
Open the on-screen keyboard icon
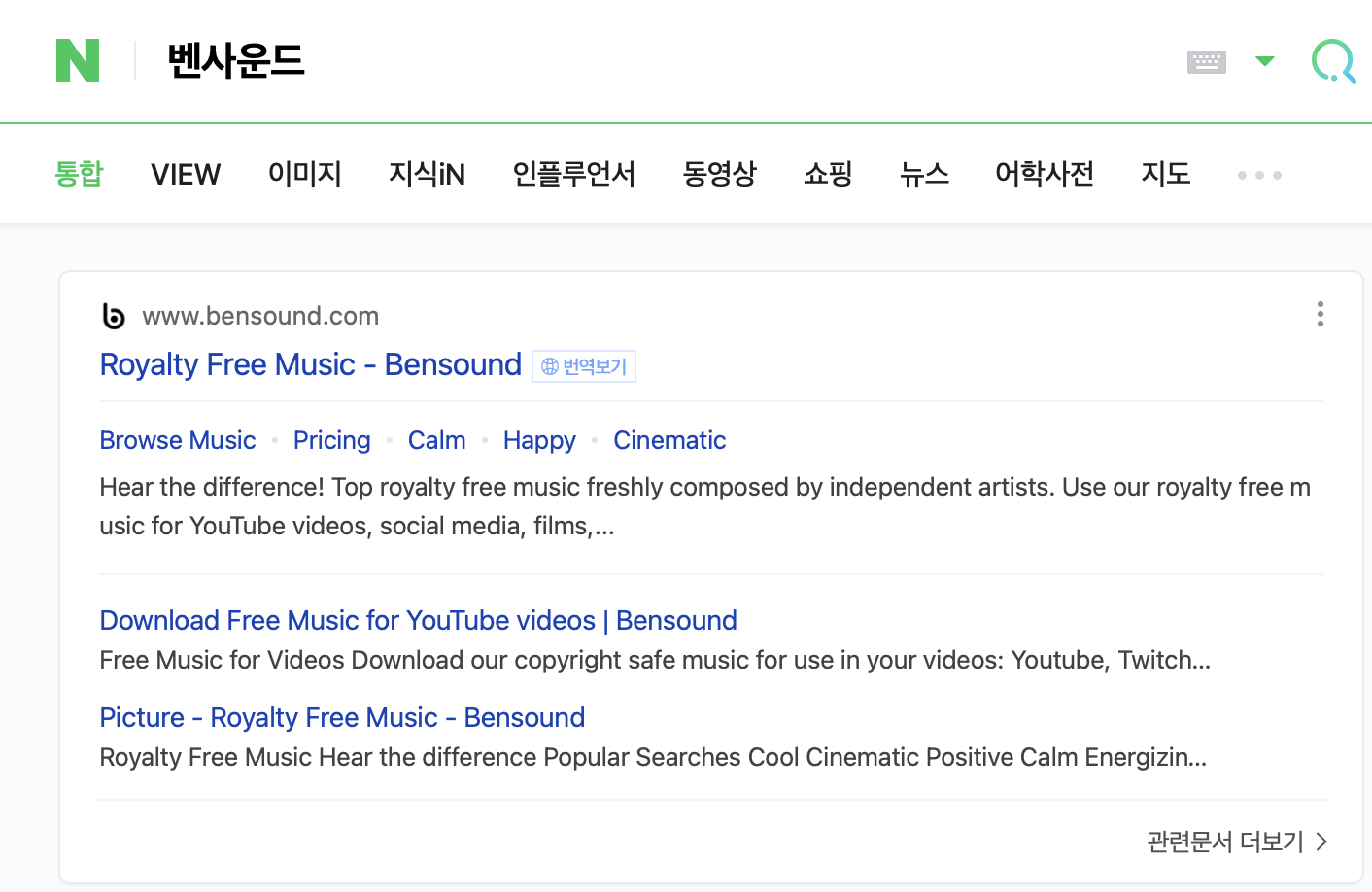tap(1207, 62)
